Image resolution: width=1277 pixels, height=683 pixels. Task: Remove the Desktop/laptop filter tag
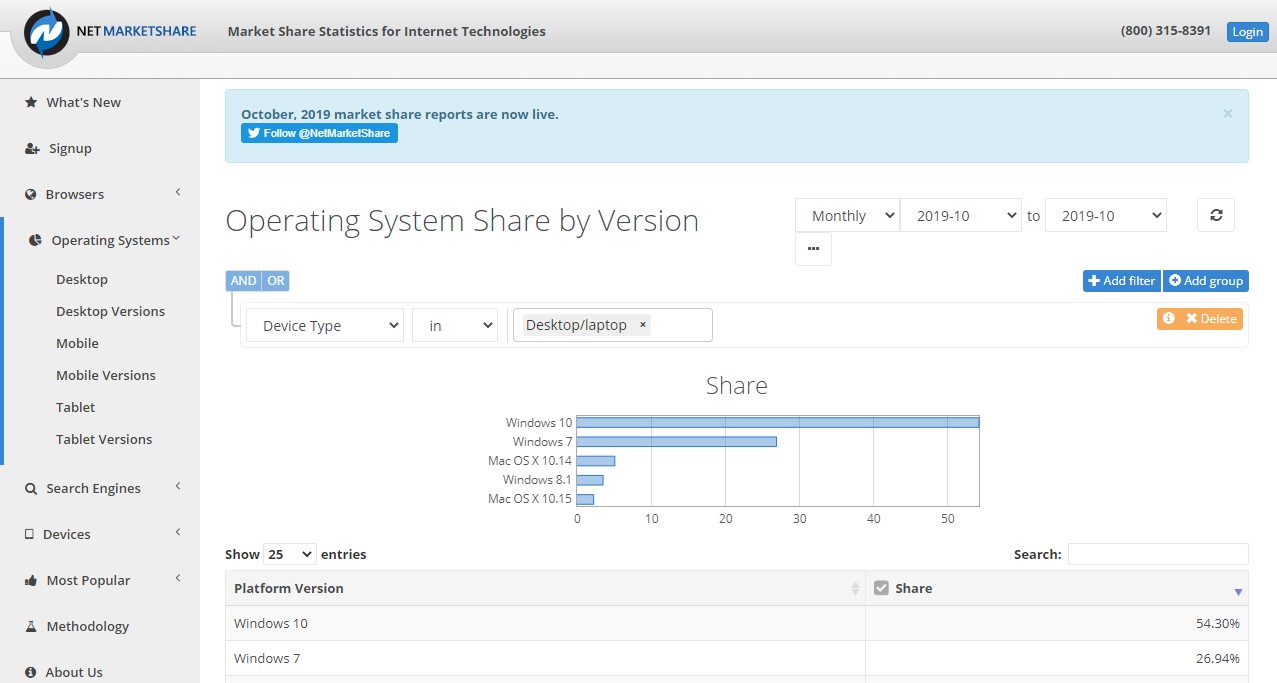pyautogui.click(x=642, y=324)
